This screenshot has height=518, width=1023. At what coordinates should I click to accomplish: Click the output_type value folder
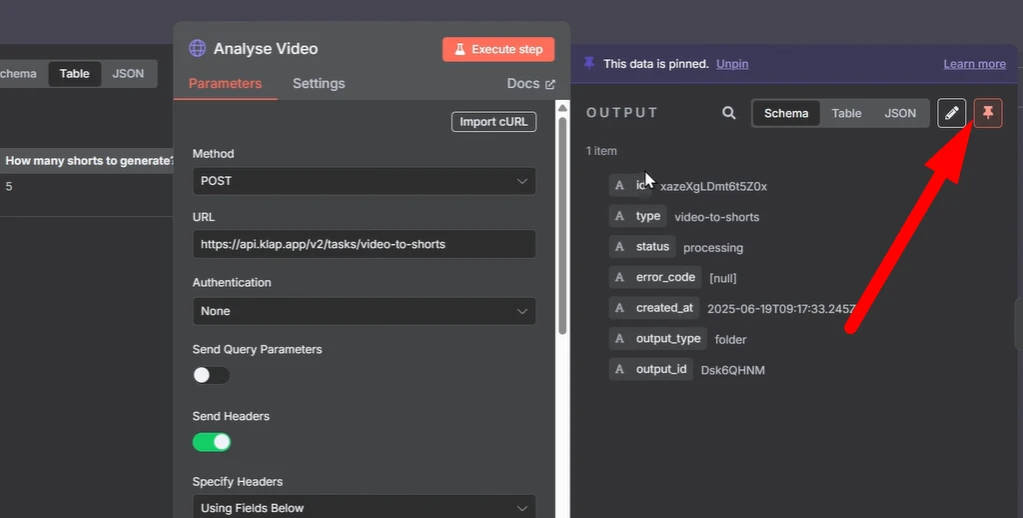pyautogui.click(x=730, y=339)
